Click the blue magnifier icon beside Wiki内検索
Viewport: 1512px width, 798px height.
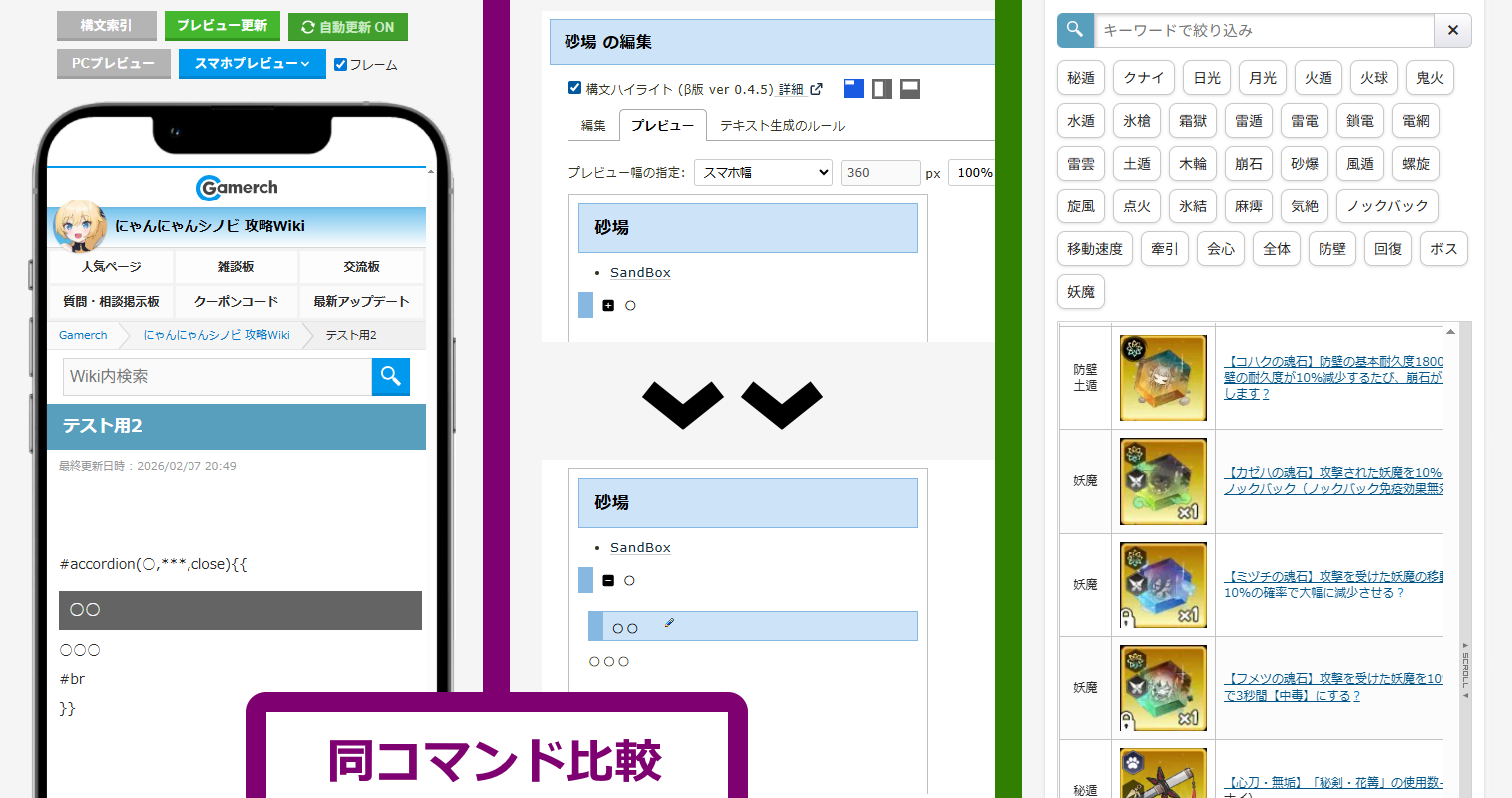tap(390, 376)
